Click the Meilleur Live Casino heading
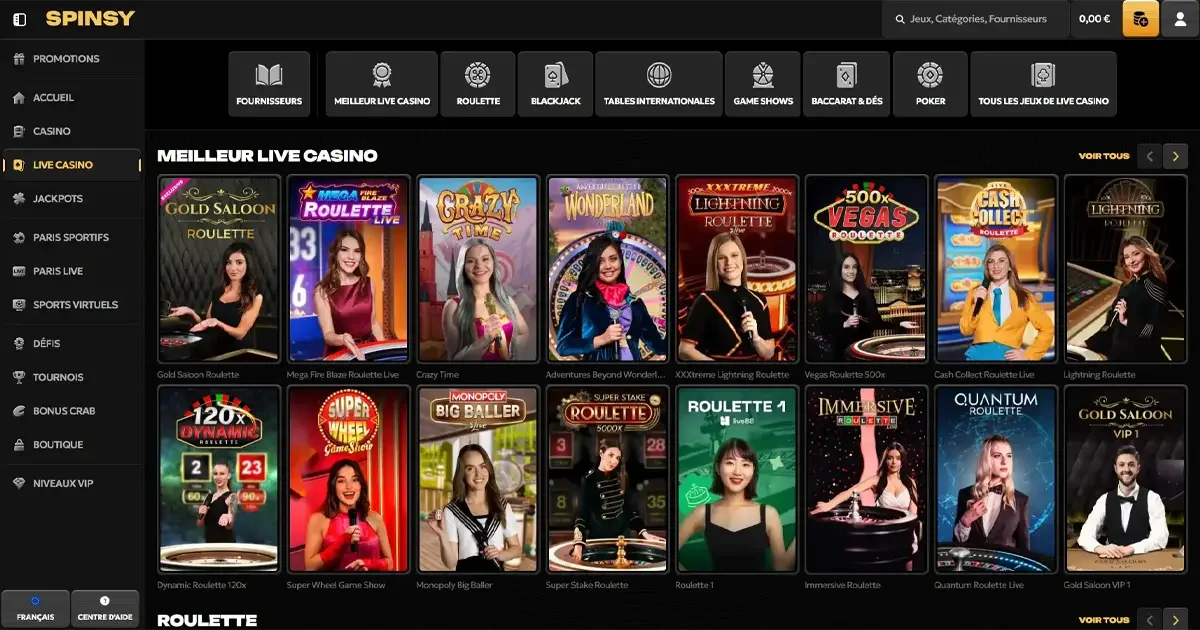Image resolution: width=1200 pixels, height=630 pixels. [x=267, y=156]
